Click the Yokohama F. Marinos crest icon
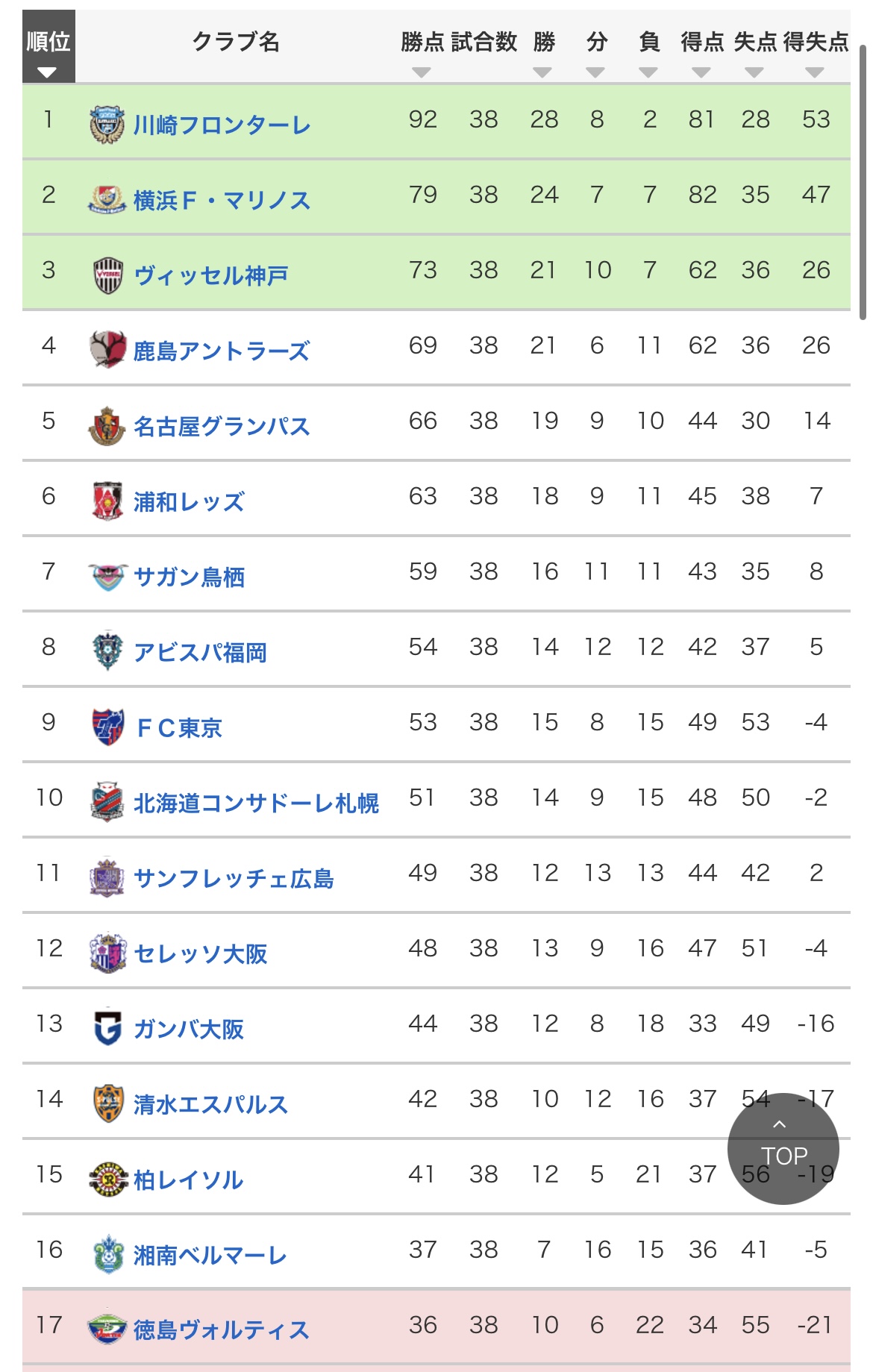Image resolution: width=873 pixels, height=1372 pixels. click(107, 200)
